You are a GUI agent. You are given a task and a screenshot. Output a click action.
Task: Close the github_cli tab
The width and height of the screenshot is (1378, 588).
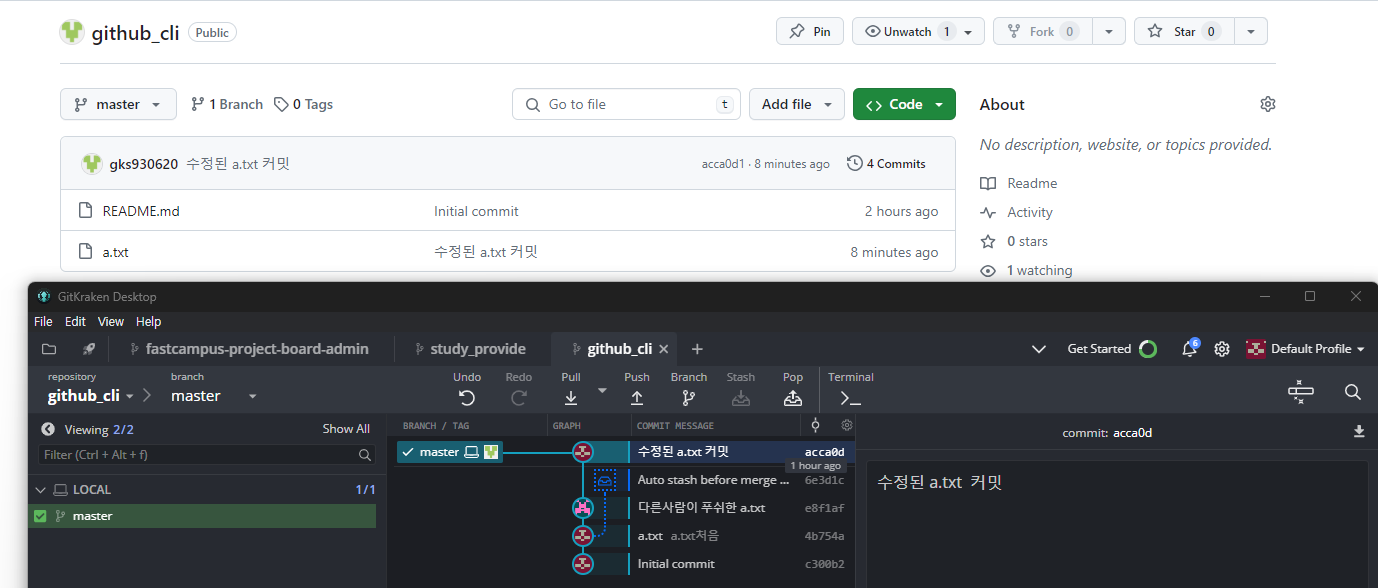[x=665, y=349]
